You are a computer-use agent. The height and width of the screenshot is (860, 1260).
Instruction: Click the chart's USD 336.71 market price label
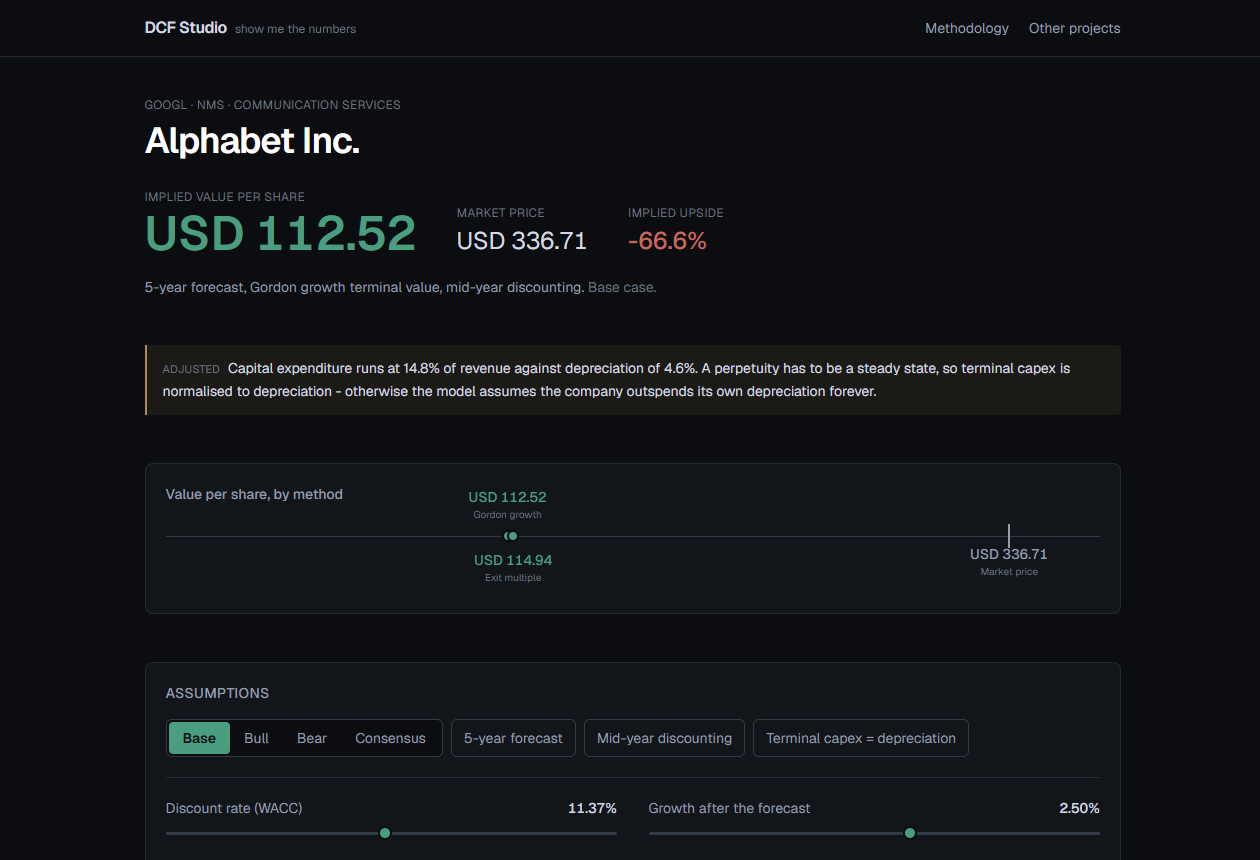tap(1009, 554)
